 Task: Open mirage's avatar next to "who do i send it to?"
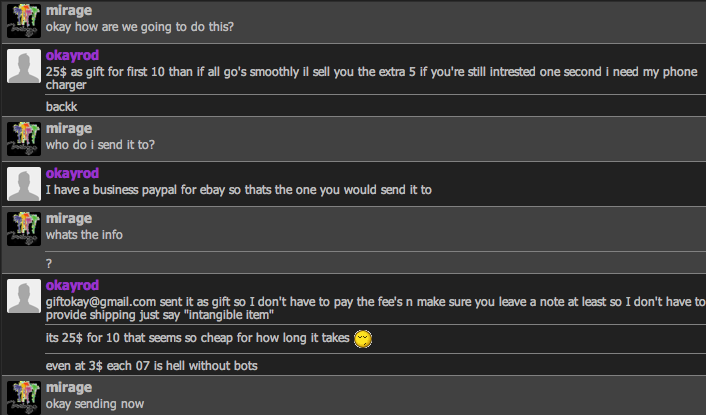pos(23,138)
